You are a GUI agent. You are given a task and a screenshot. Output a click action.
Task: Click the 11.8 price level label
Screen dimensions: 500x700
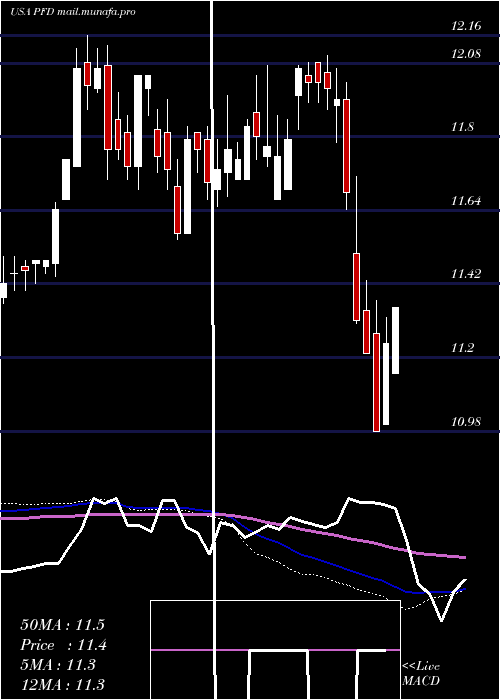pyautogui.click(x=462, y=128)
